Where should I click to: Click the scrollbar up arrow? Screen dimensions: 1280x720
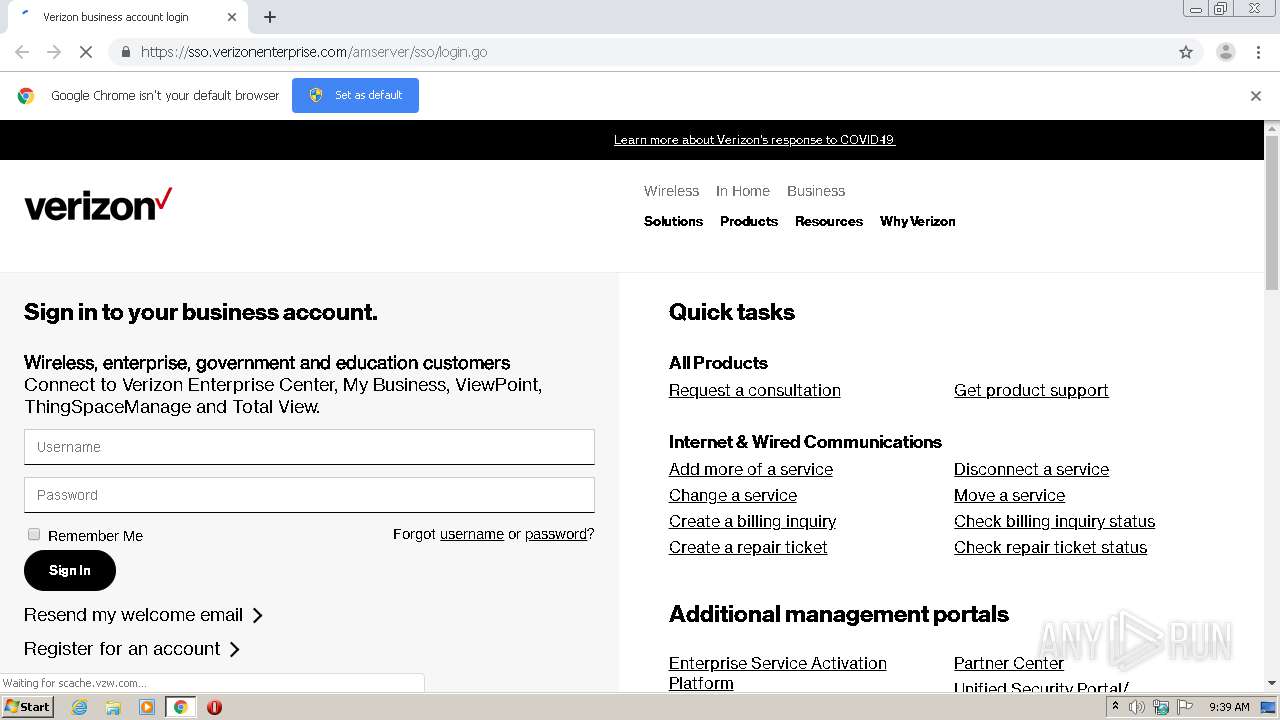(x=1272, y=128)
